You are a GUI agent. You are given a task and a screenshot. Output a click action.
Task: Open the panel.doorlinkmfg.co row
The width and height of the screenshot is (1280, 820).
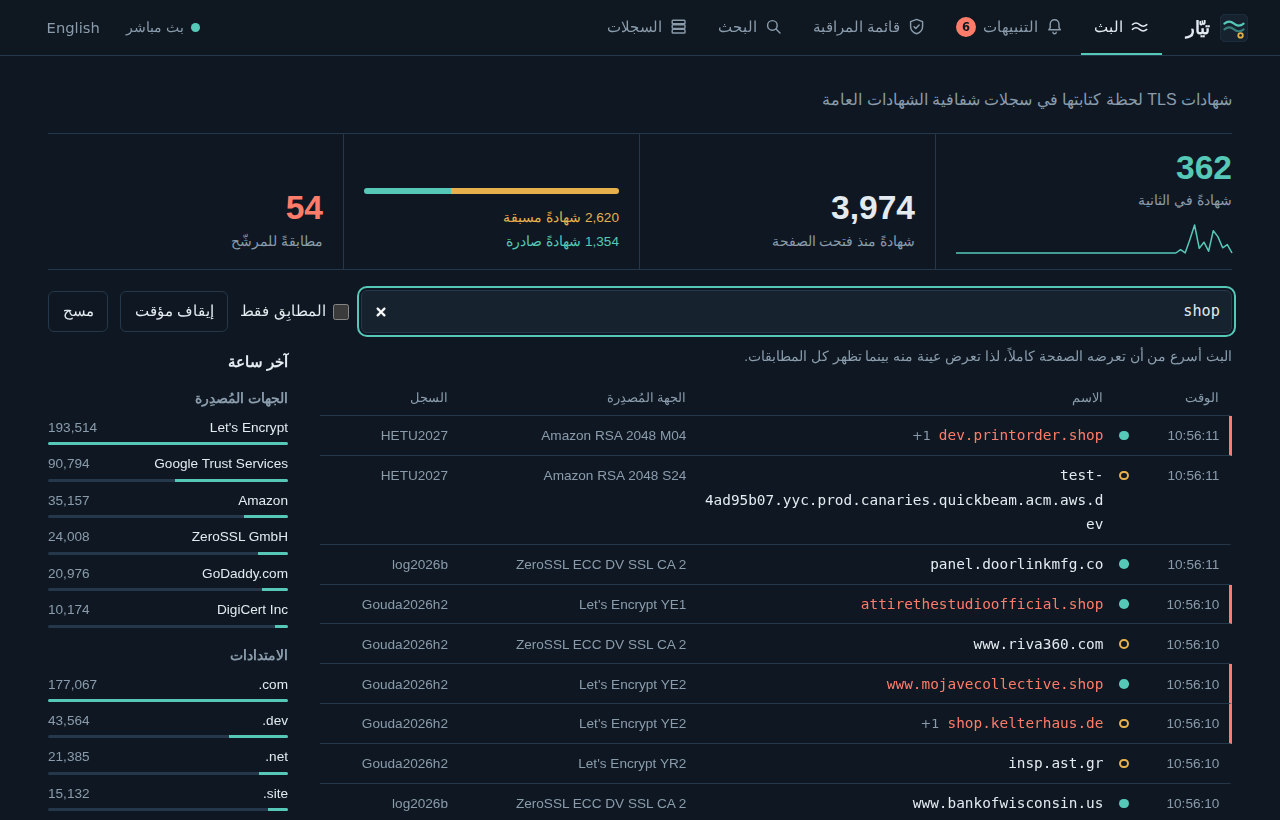(775, 564)
